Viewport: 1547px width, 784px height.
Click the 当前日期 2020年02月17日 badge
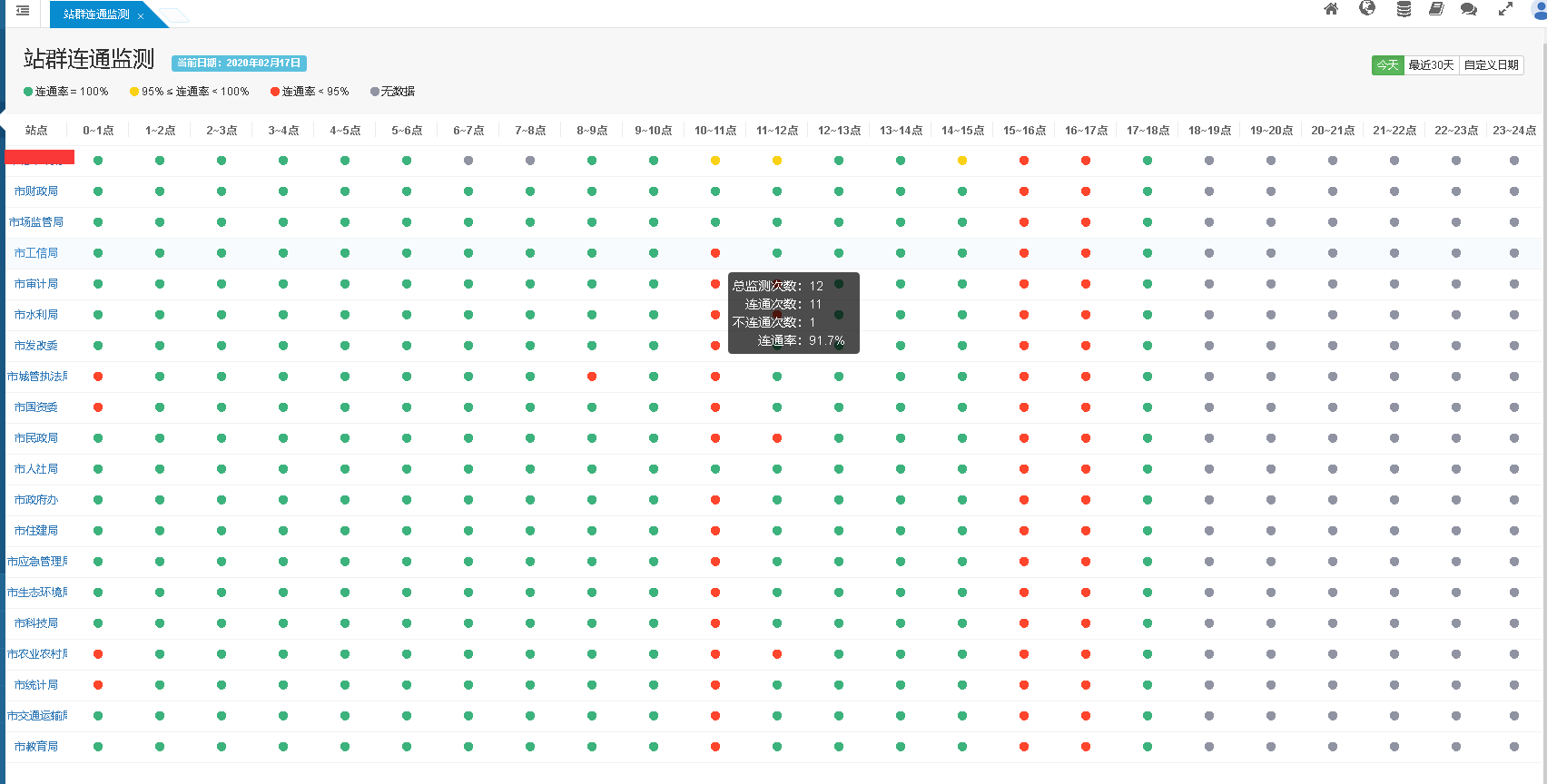click(239, 64)
